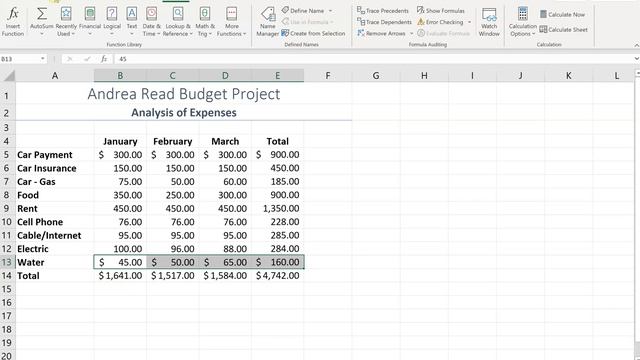Cancel the formula bar entry
Screen dimensions: 640x360
(x=70, y=59)
